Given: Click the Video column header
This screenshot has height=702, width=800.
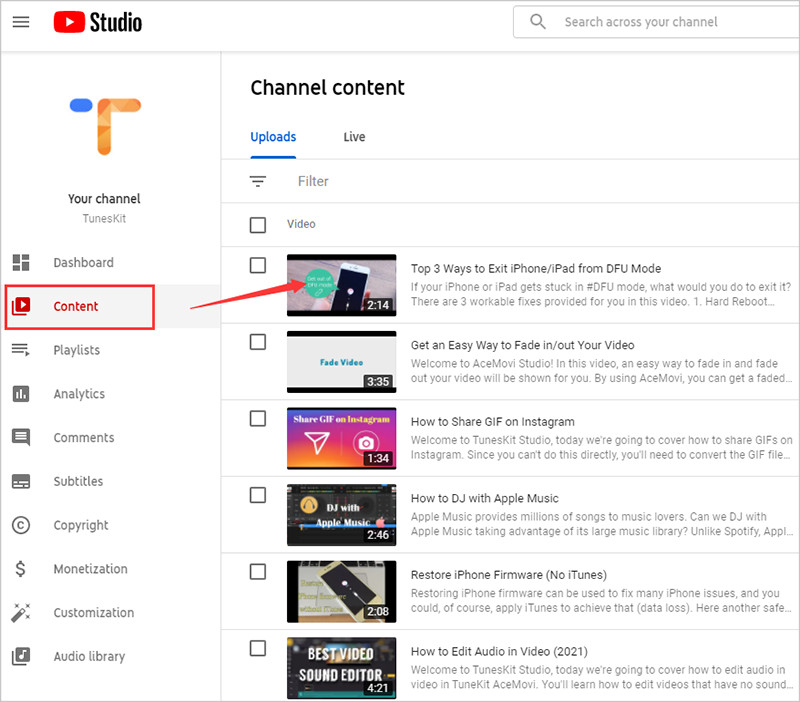Looking at the screenshot, I should [x=301, y=224].
